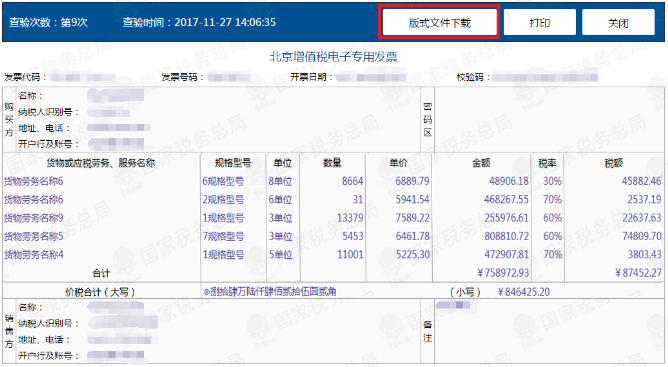Image resolution: width=668 pixels, height=367 pixels.
Task: Click the 校验码 label
Action: click(472, 77)
